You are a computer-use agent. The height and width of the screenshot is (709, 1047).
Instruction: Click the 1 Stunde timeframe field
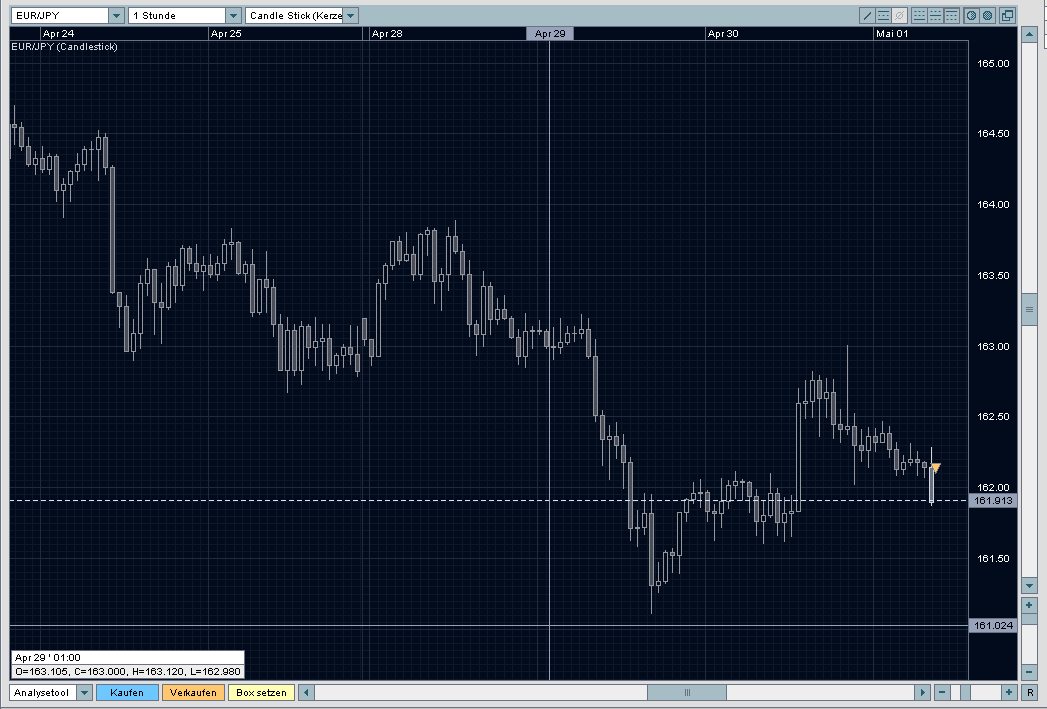point(177,15)
